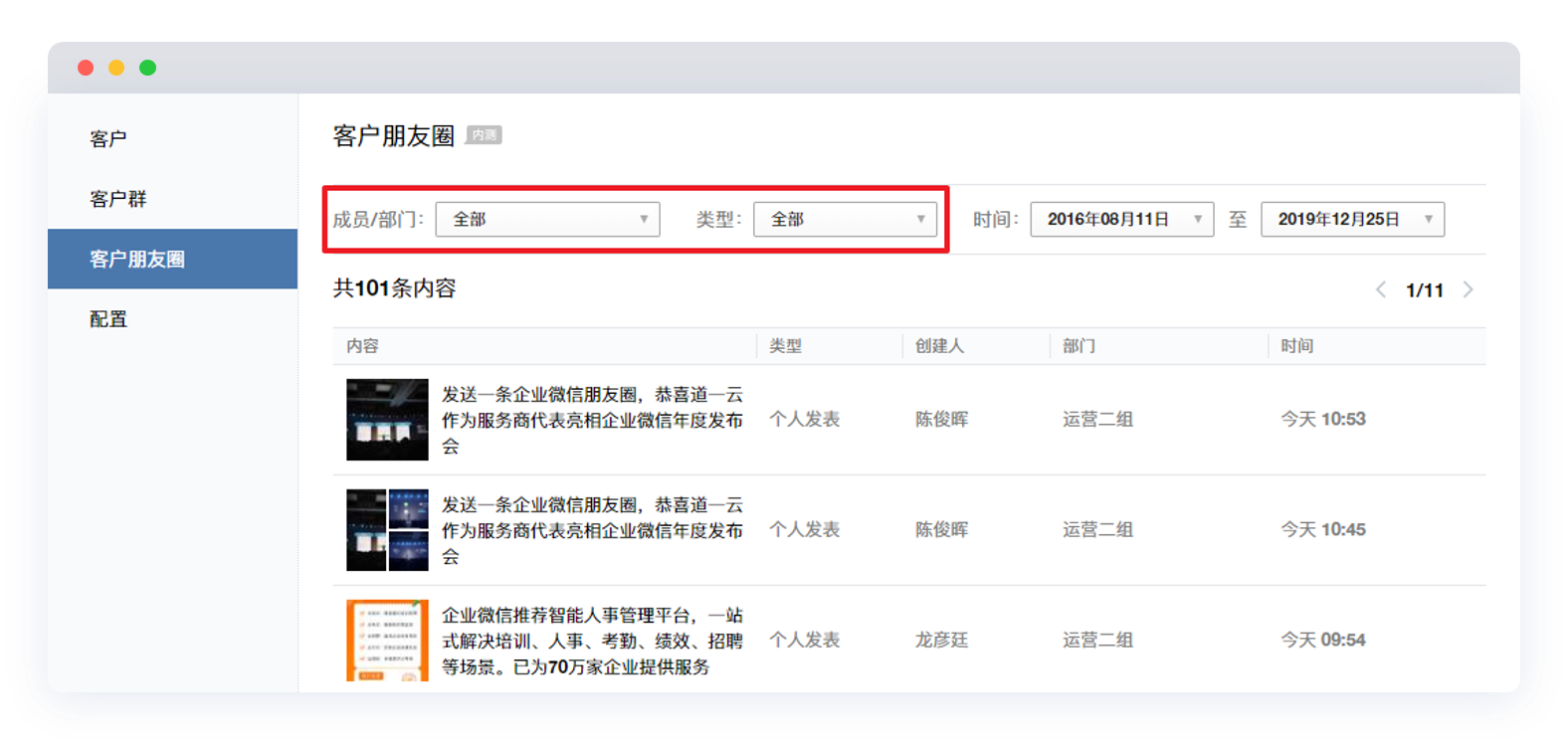Open the end date 2019年12月25日 picker
Viewport: 1568px width, 747px height.
1352,219
